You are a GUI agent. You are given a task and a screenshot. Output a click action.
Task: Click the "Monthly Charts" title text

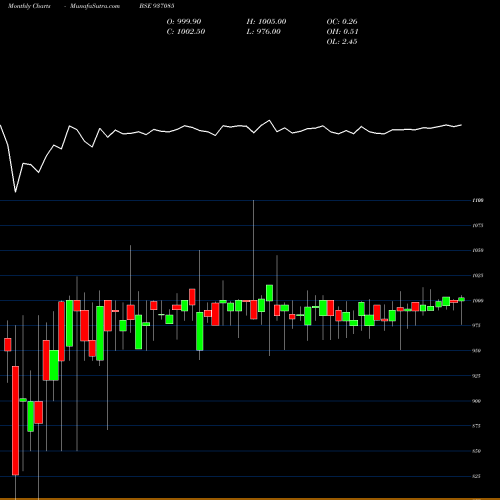pos(29,6)
